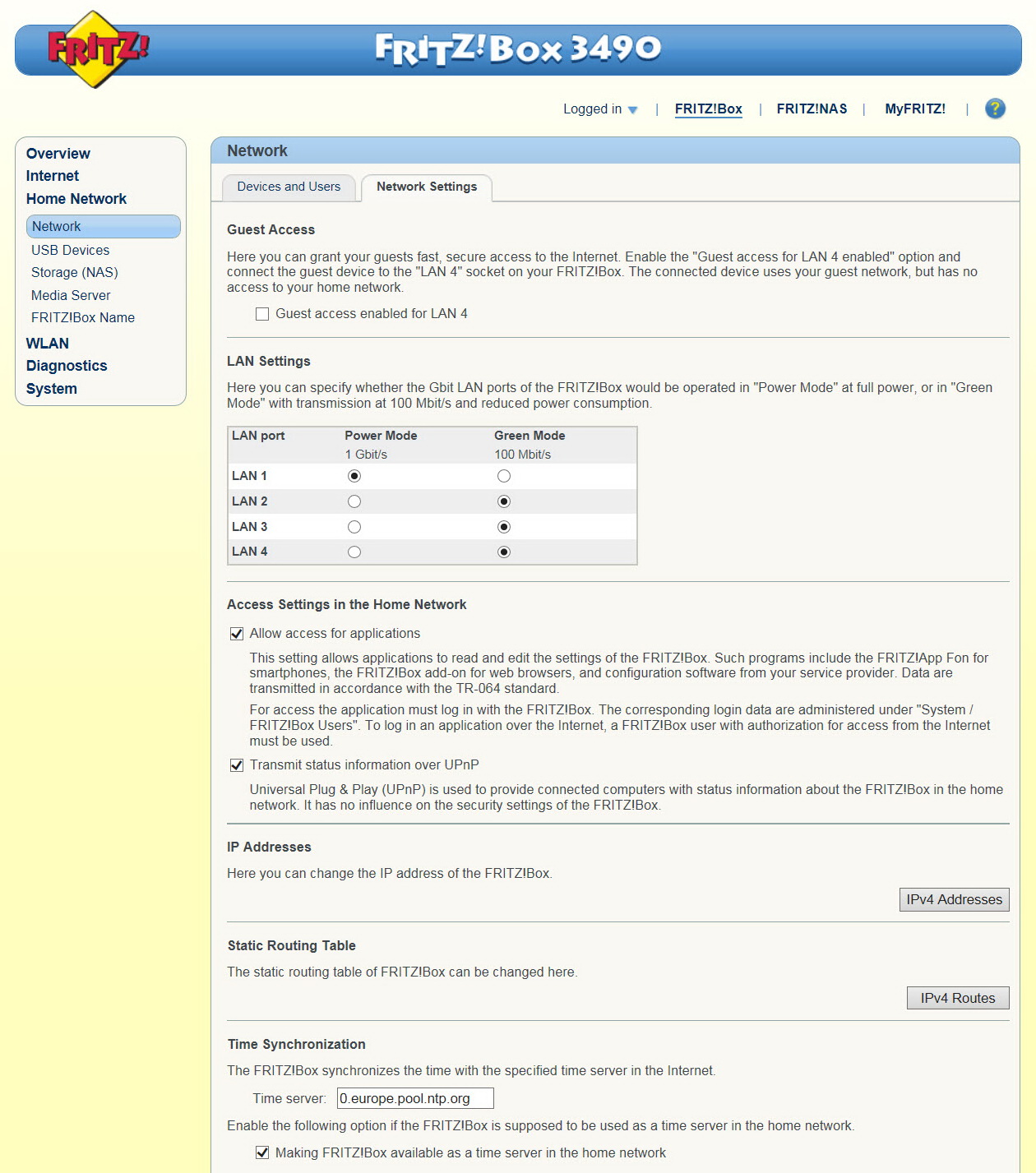Toggle Allow access for applications checkbox
The height and width of the screenshot is (1173, 1036).
click(x=237, y=634)
